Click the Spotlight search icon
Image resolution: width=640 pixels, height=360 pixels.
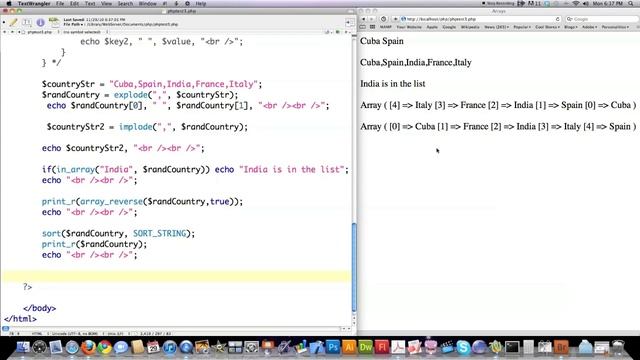tap(631, 3)
